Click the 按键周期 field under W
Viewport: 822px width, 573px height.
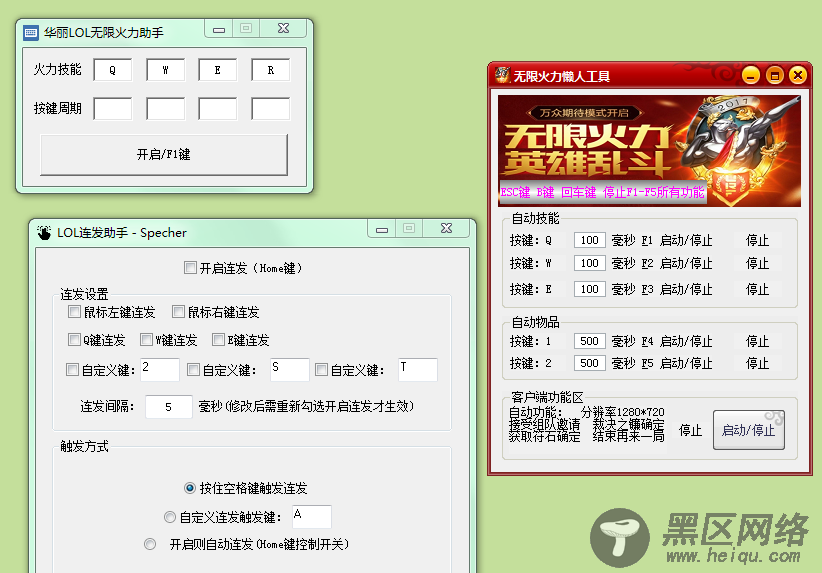pyautogui.click(x=165, y=109)
